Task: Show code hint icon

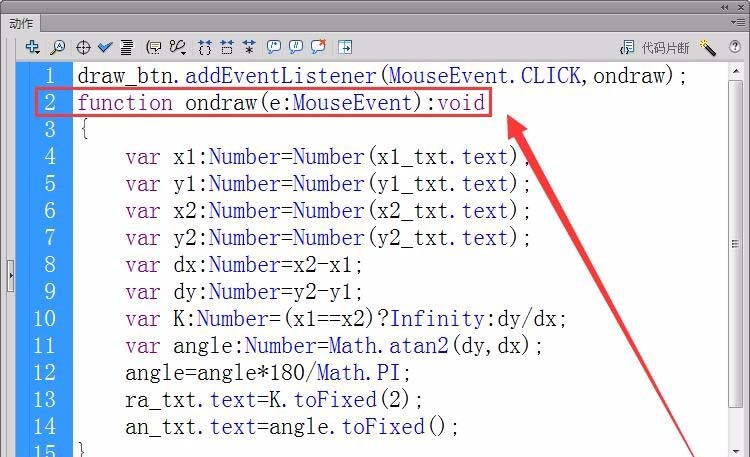Action: click(x=154, y=47)
